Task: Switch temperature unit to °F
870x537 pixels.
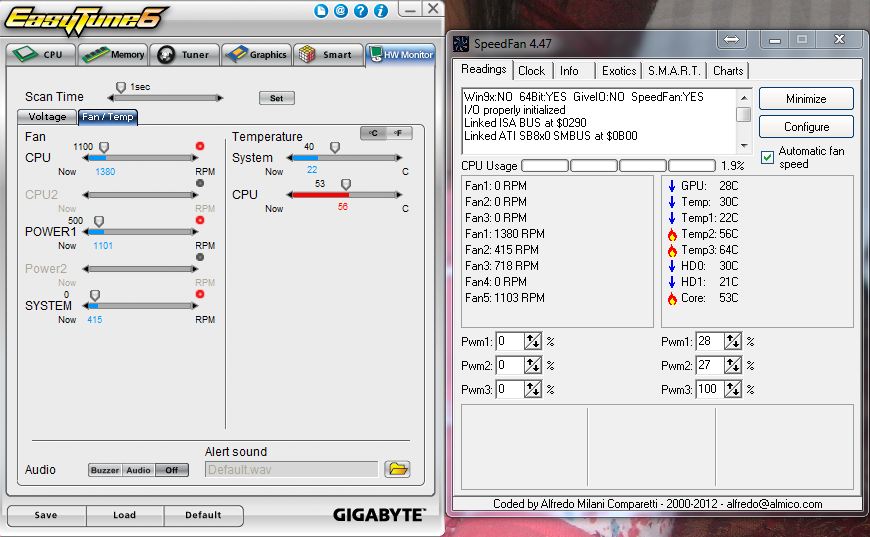Action: (398, 133)
